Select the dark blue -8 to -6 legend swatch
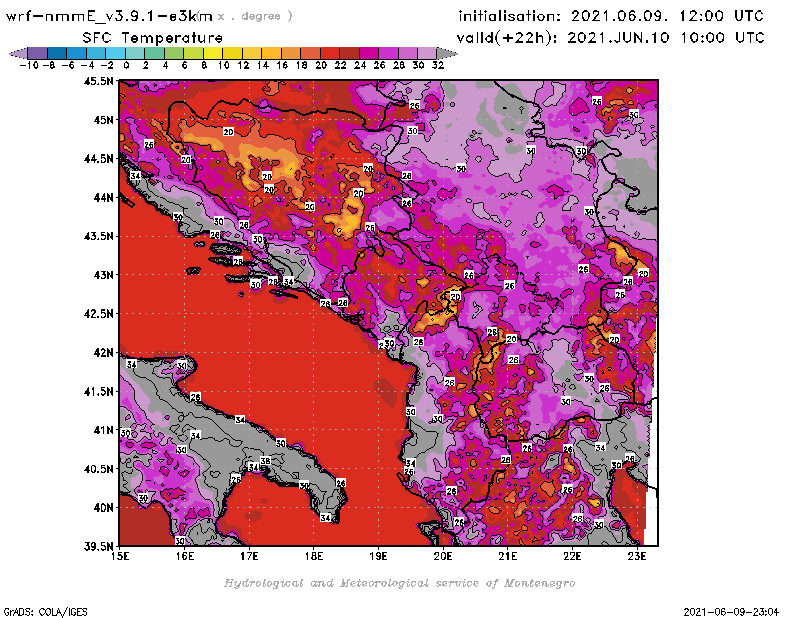This screenshot has width=800, height=618. (57, 53)
